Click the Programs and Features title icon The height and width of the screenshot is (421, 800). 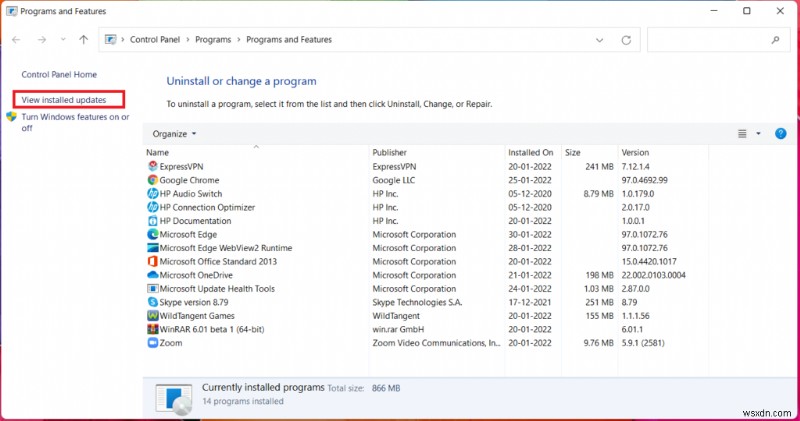point(11,11)
